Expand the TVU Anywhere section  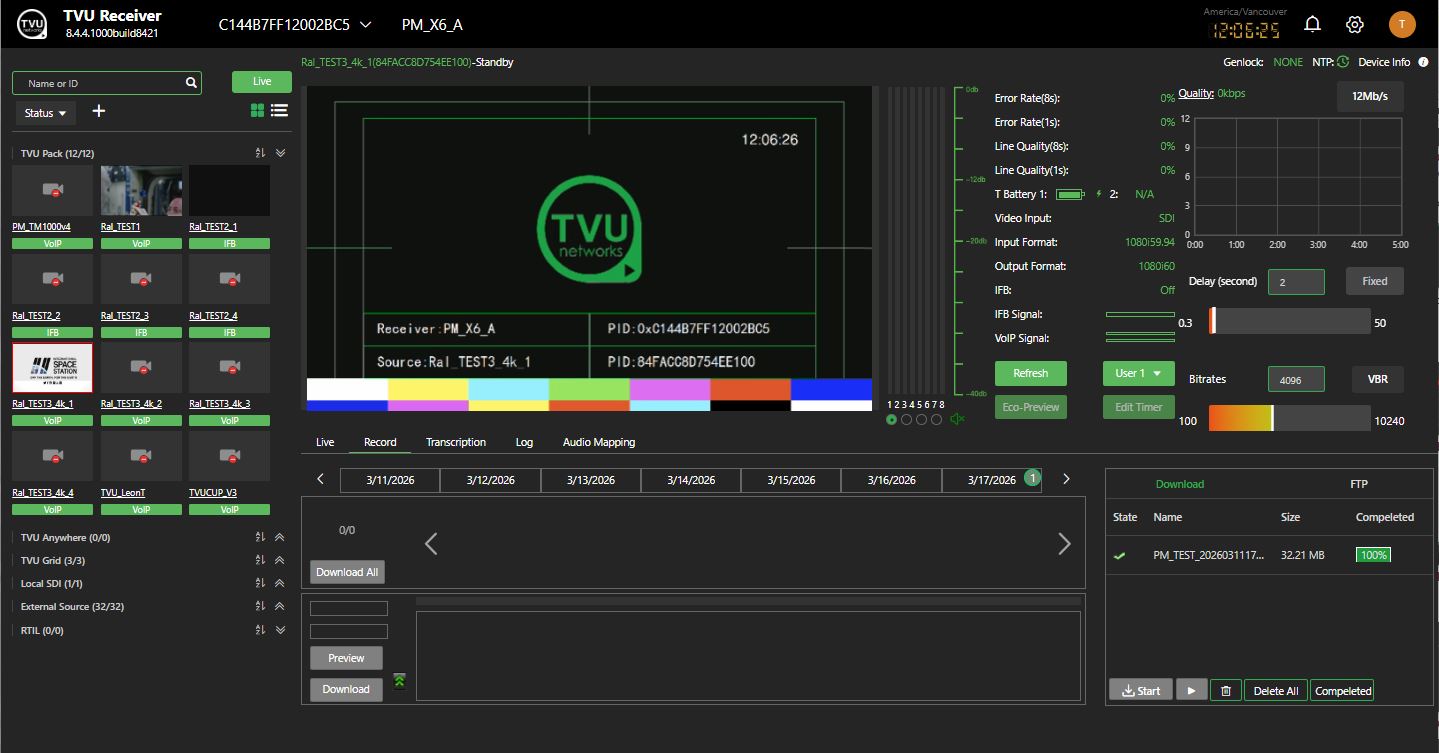[279, 537]
